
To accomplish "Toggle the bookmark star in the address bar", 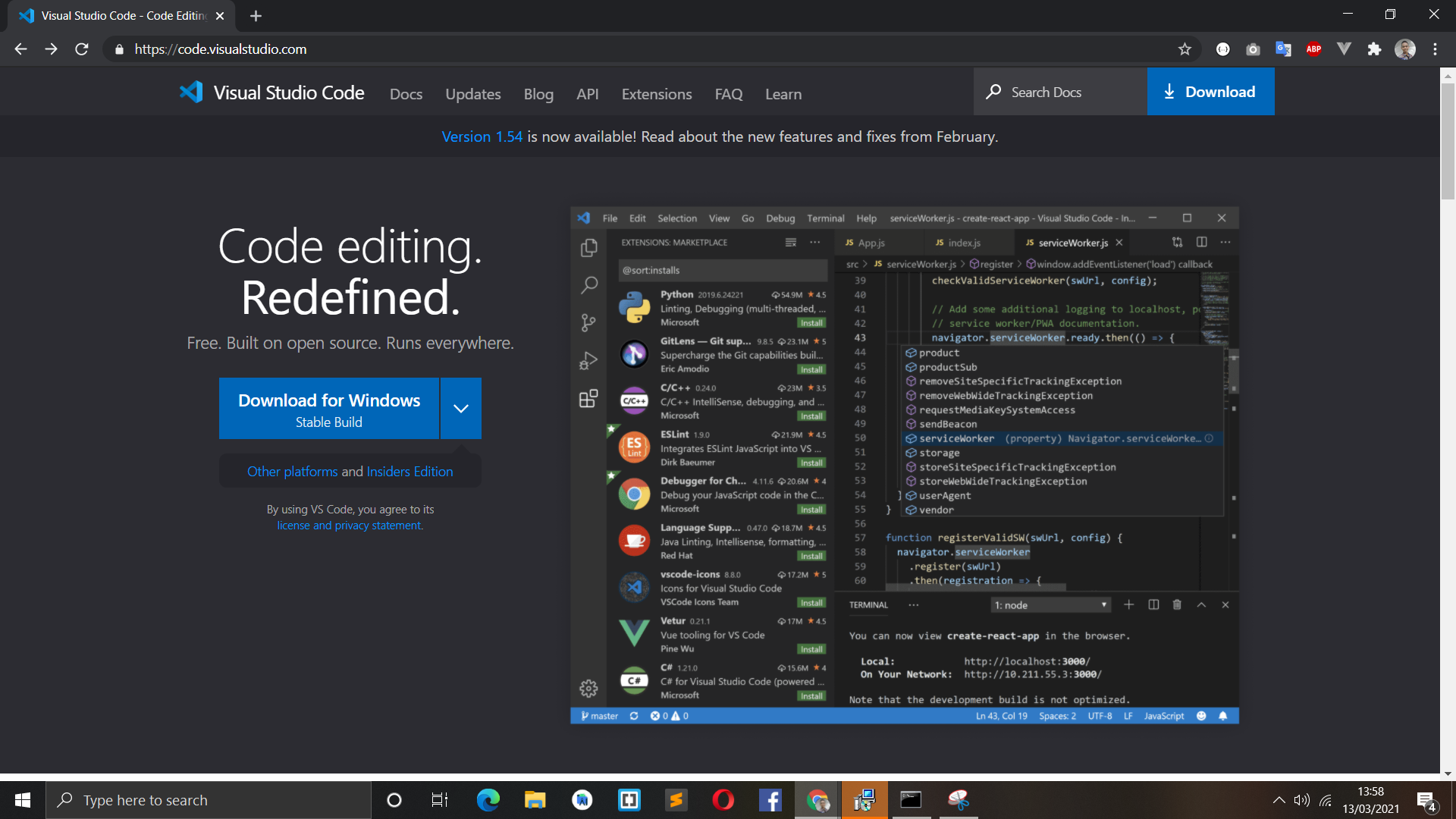I will (1185, 49).
